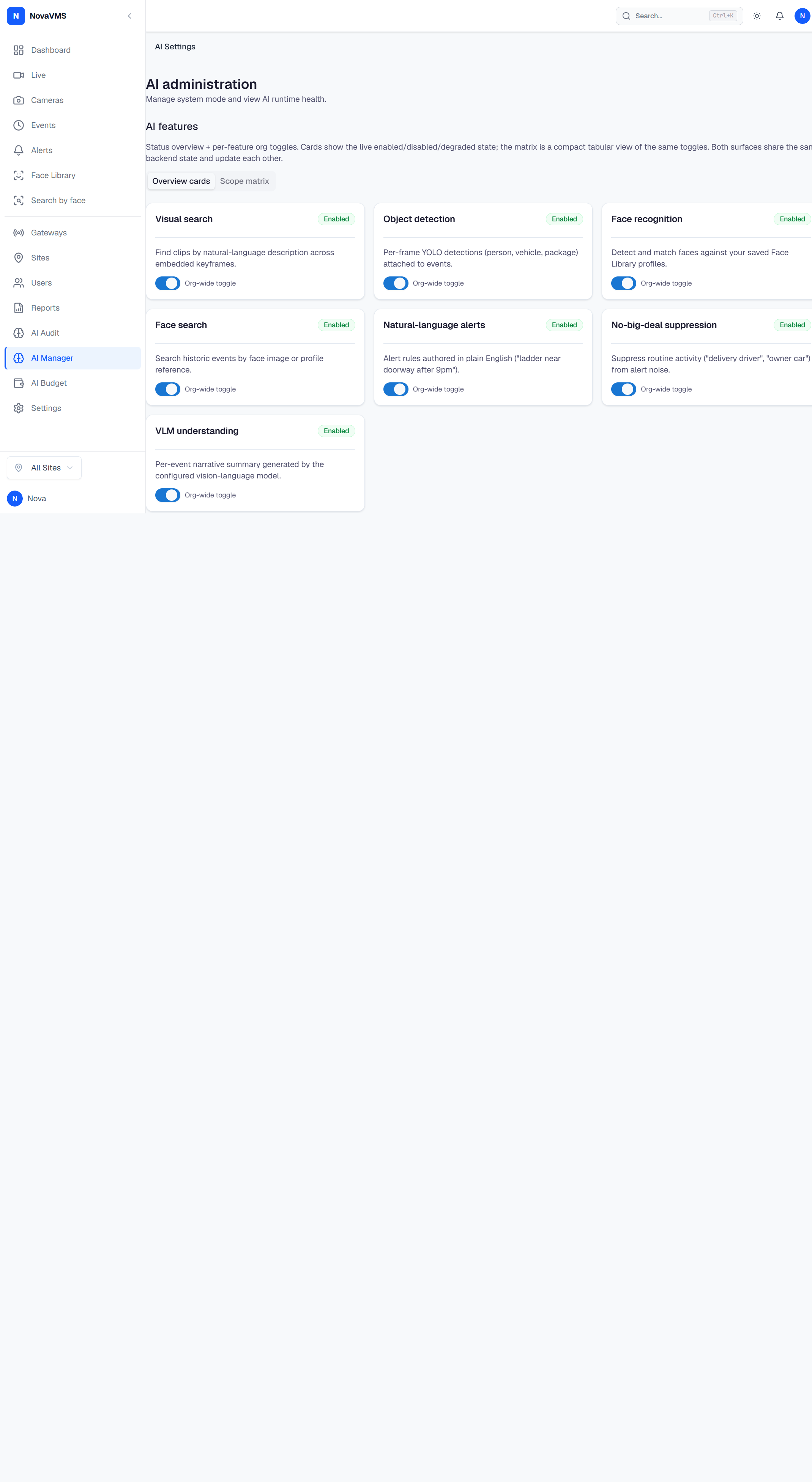Viewport: 812px width, 1482px height.
Task: Open Reports in the sidebar
Action: [x=73, y=308]
